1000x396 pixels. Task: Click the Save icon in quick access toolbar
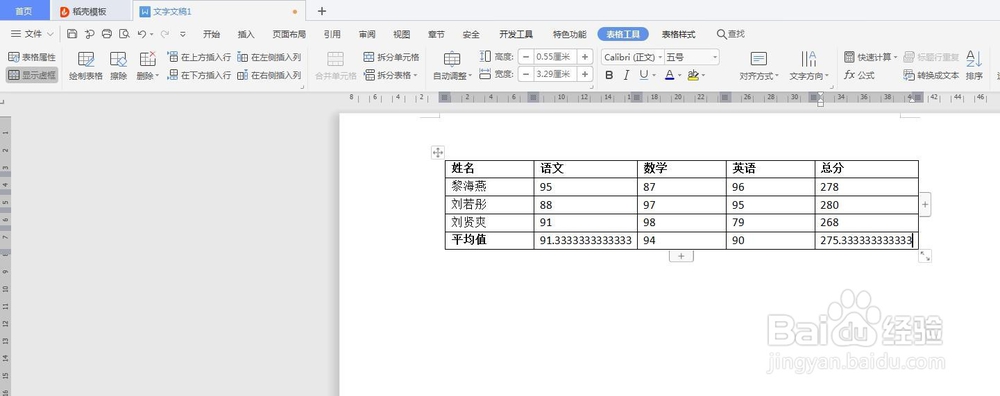coord(72,34)
